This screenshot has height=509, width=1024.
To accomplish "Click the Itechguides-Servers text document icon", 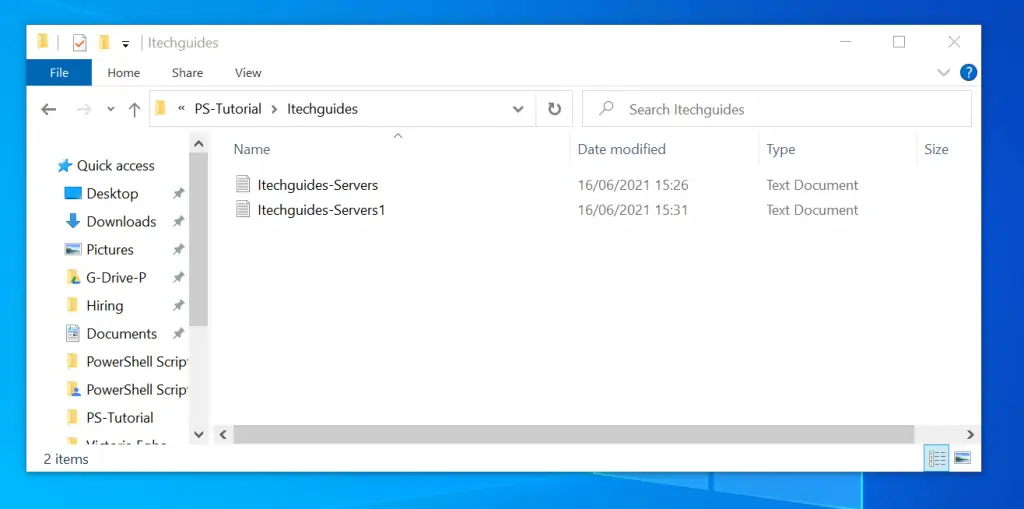I will pyautogui.click(x=243, y=185).
